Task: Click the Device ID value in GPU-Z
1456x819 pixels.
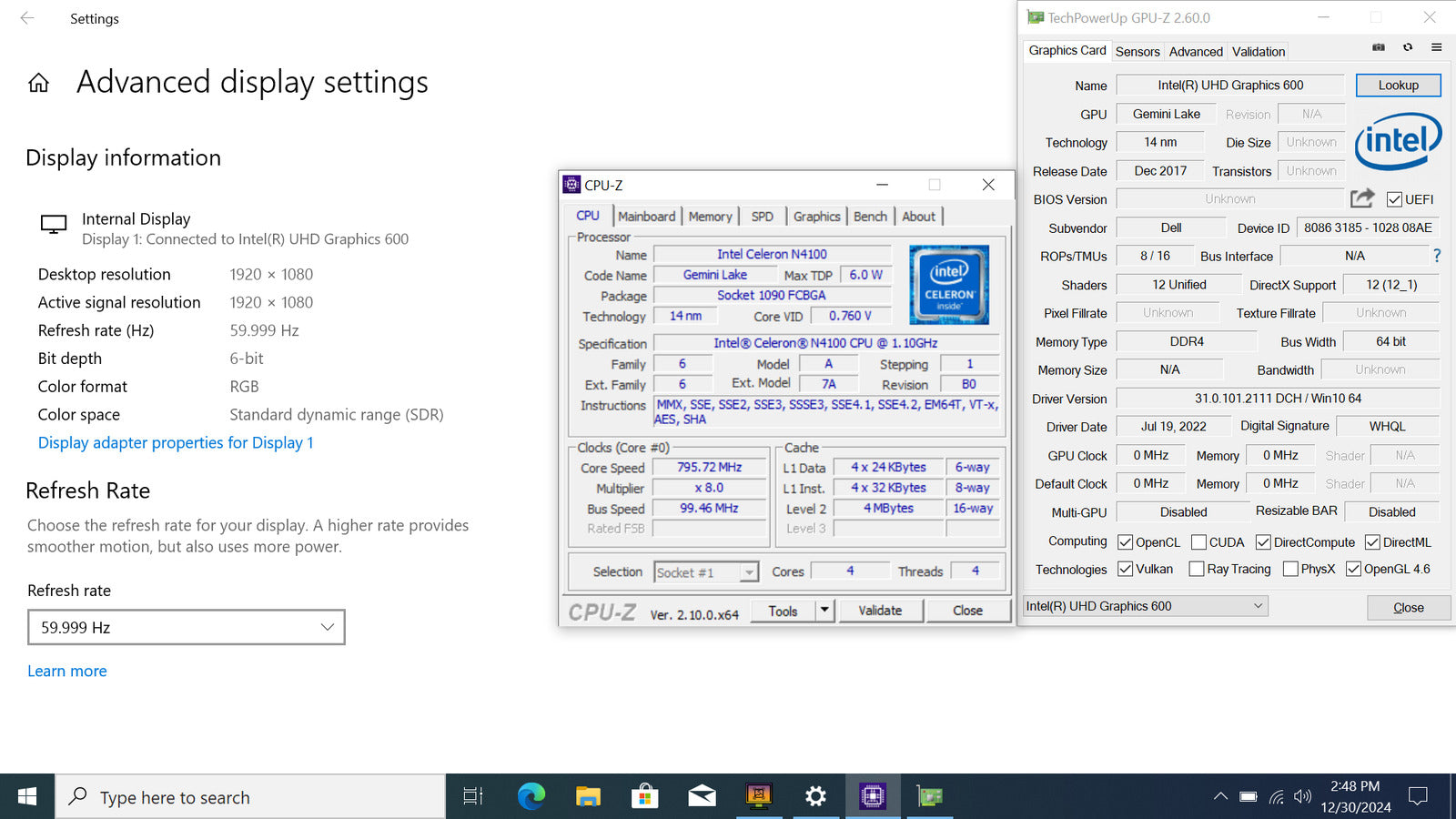Action: (x=1368, y=227)
